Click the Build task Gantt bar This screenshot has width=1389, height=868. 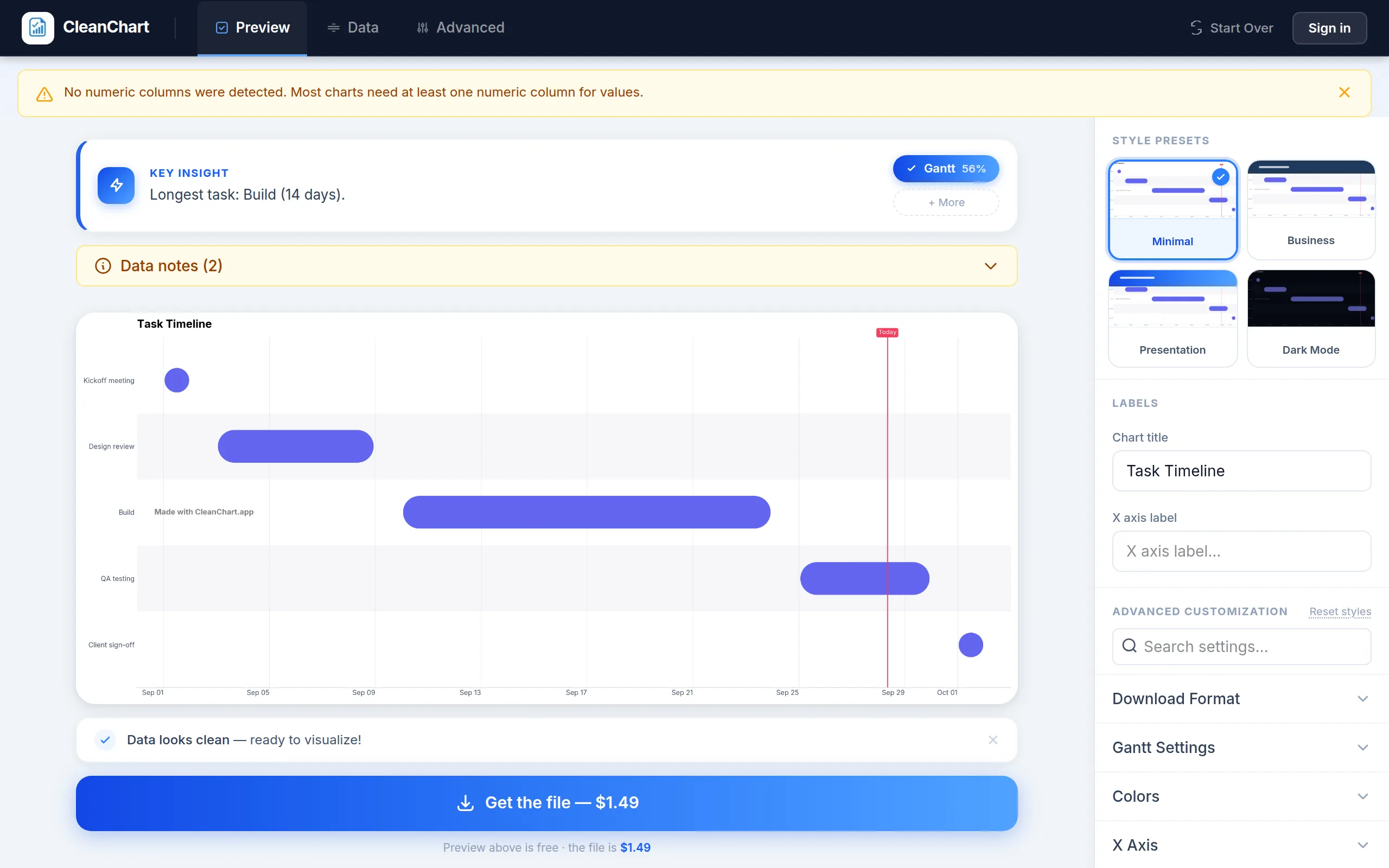coord(587,512)
